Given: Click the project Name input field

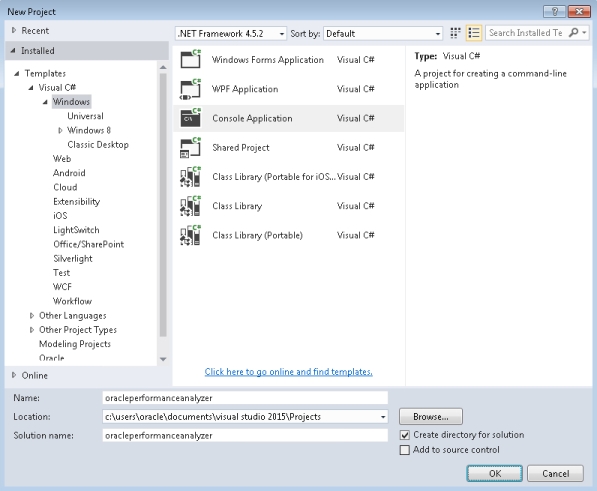Looking at the screenshot, I should 245,398.
